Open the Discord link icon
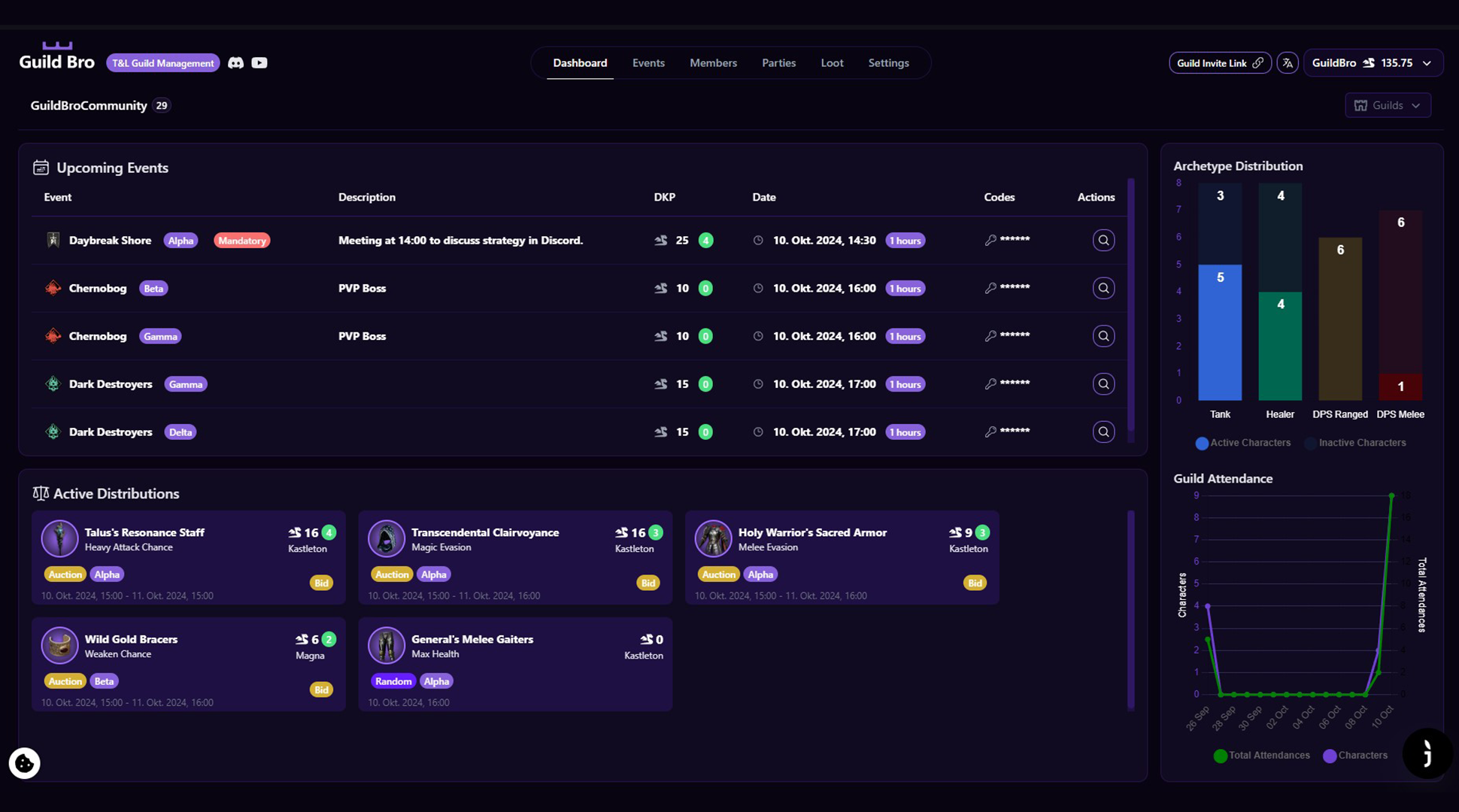Viewport: 1459px width, 812px height. point(235,63)
